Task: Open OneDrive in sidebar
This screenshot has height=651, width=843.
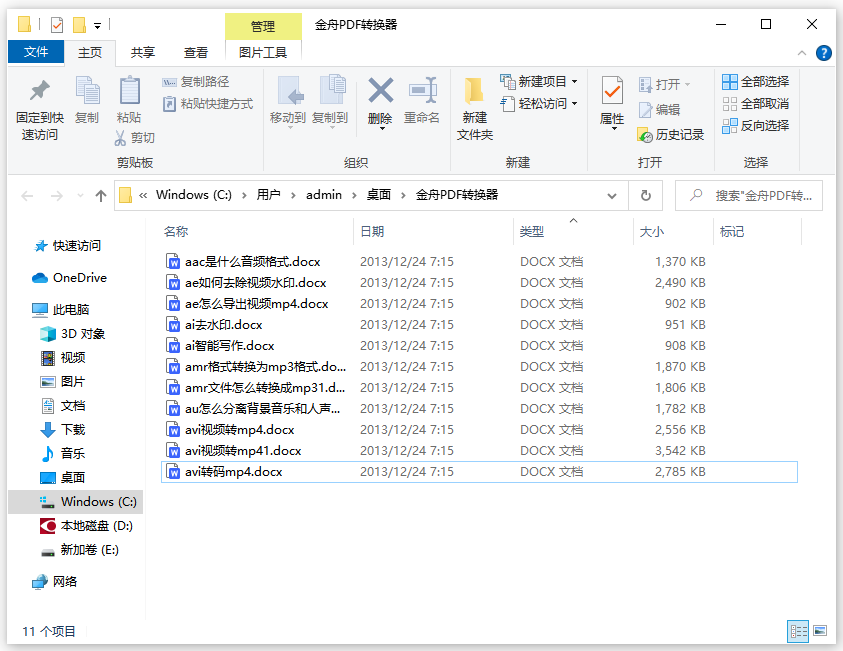Action: 69,278
